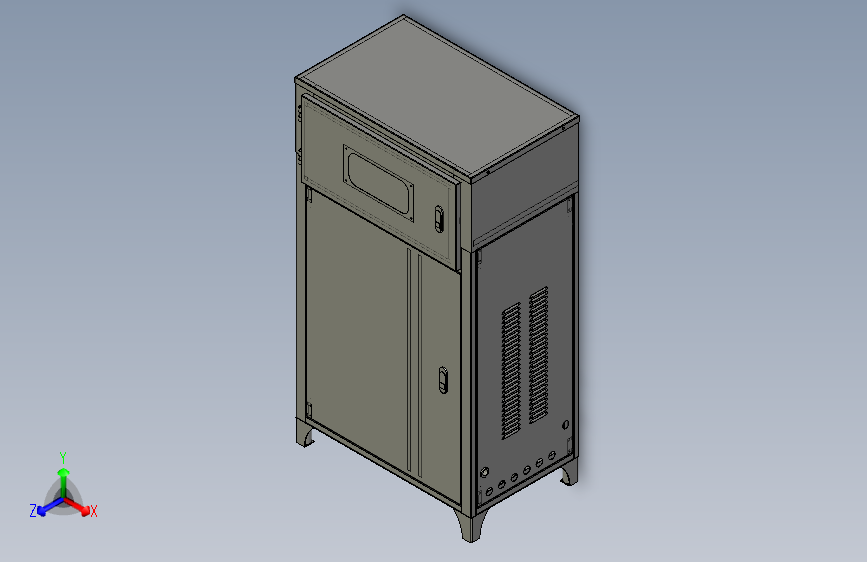Select the dark upper side panel face

click(x=524, y=184)
